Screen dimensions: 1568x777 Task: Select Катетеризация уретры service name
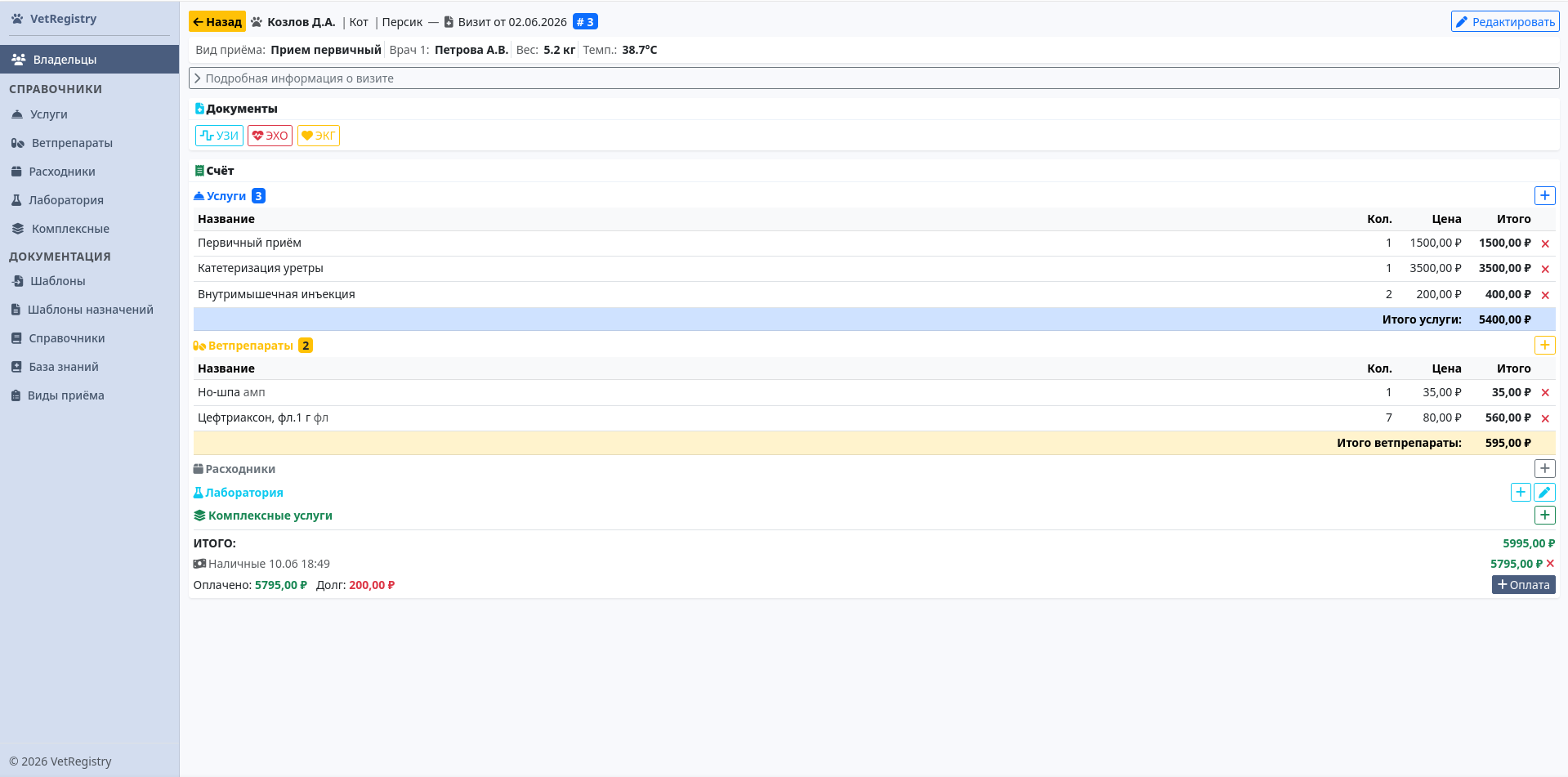click(x=261, y=268)
